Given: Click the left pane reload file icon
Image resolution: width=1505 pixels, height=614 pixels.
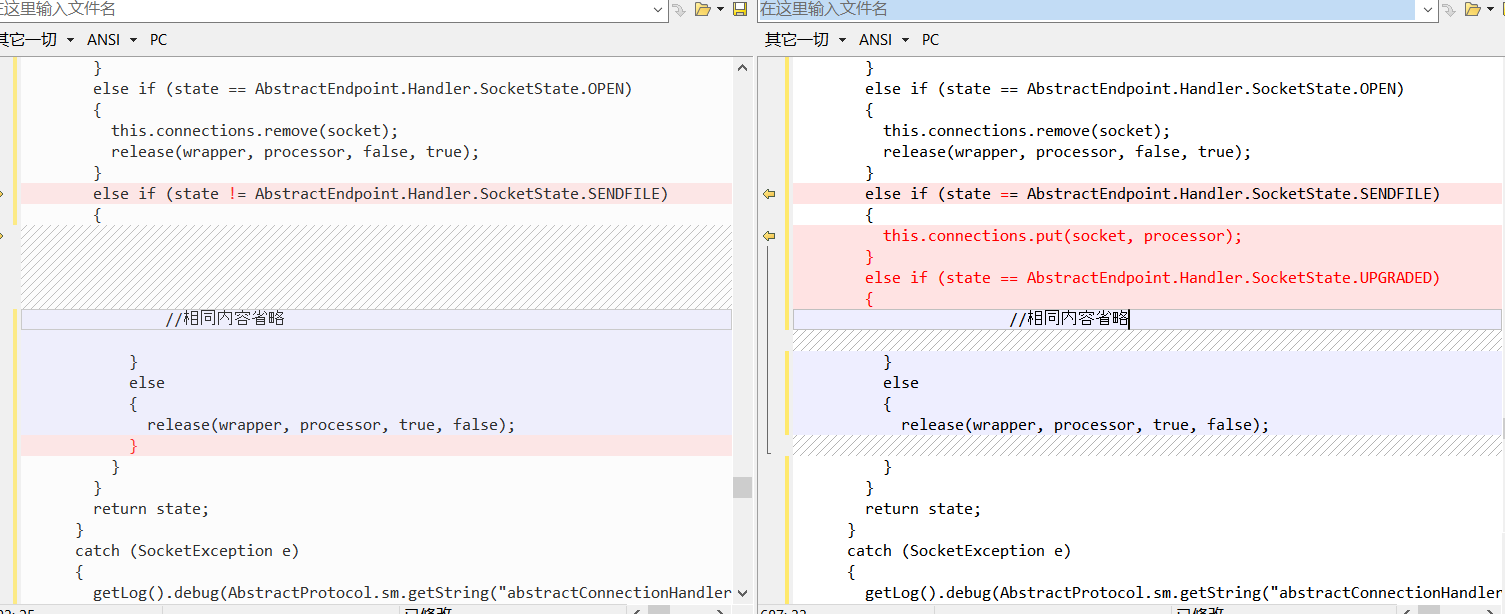Looking at the screenshot, I should coord(679,9).
